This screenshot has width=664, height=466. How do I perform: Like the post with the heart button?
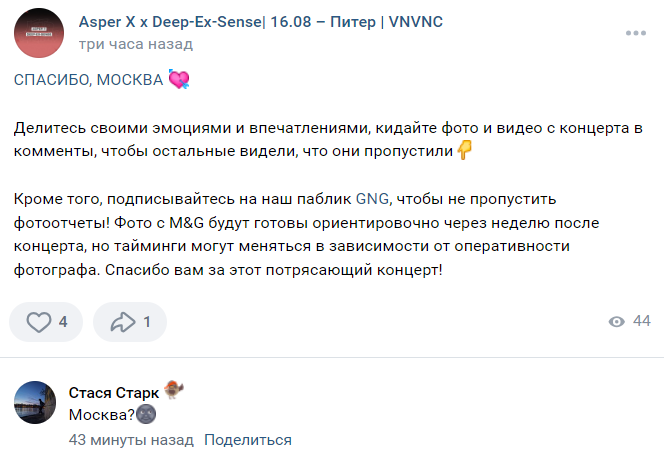pos(39,322)
